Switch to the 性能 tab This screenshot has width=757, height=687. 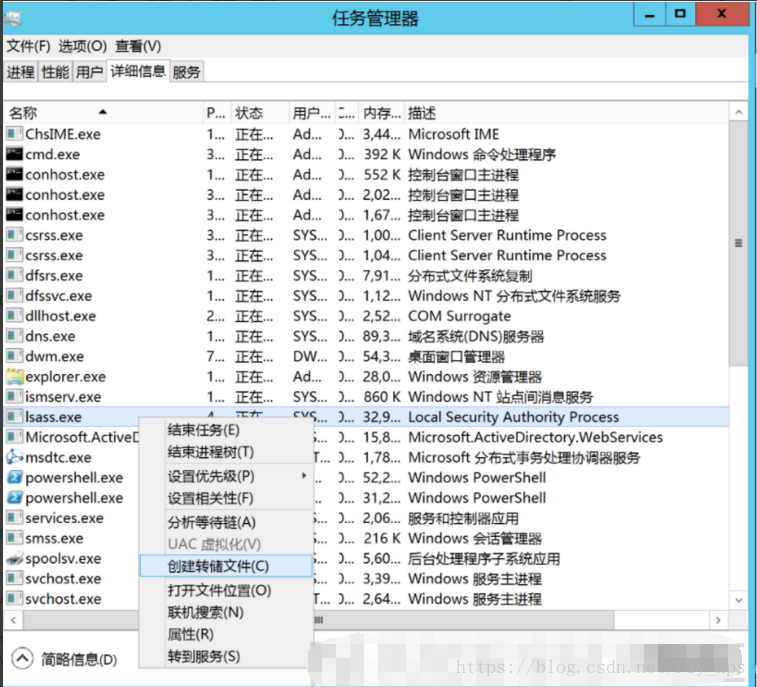tap(55, 72)
